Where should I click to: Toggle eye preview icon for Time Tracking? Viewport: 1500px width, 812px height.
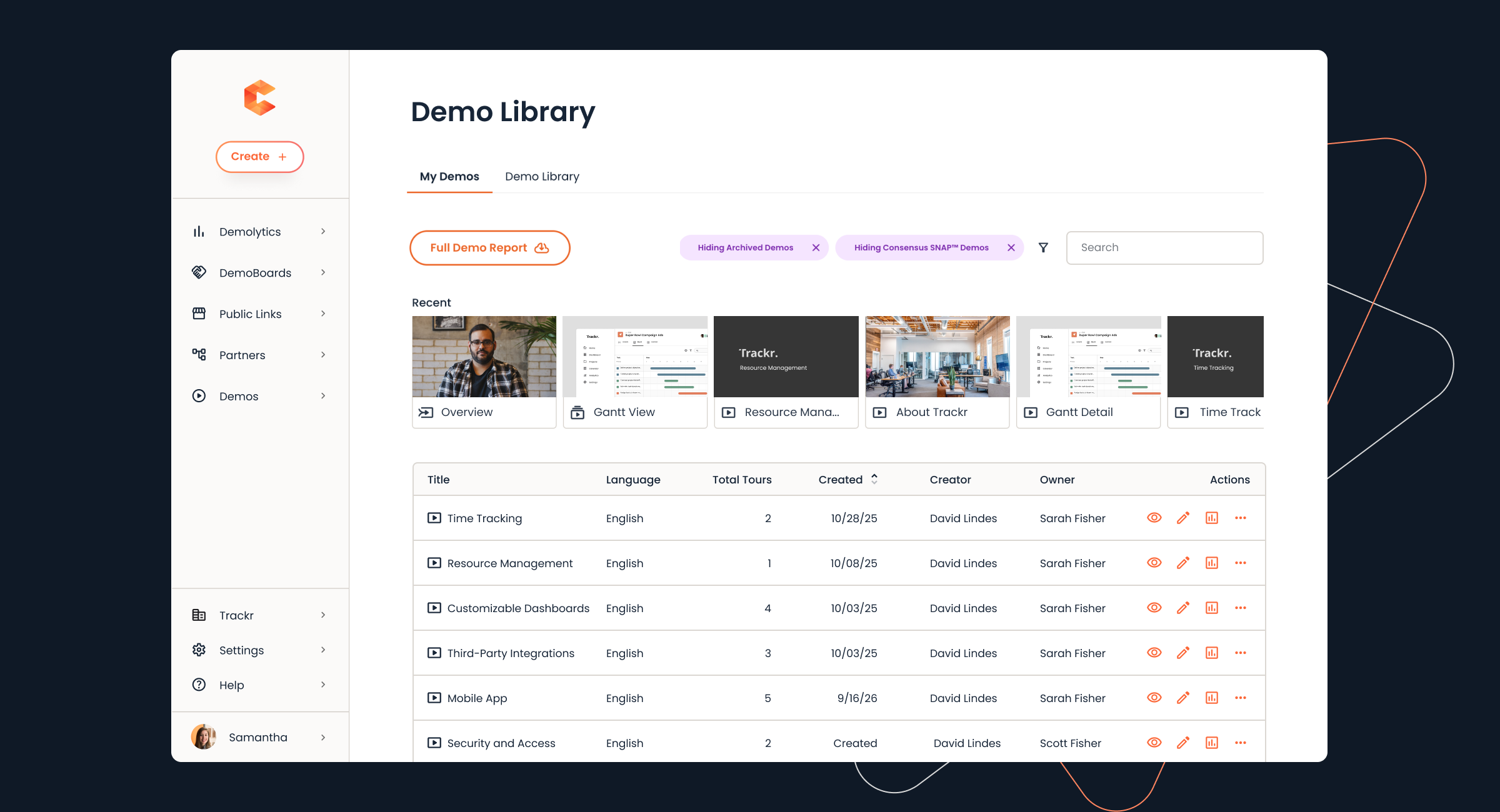(1154, 518)
